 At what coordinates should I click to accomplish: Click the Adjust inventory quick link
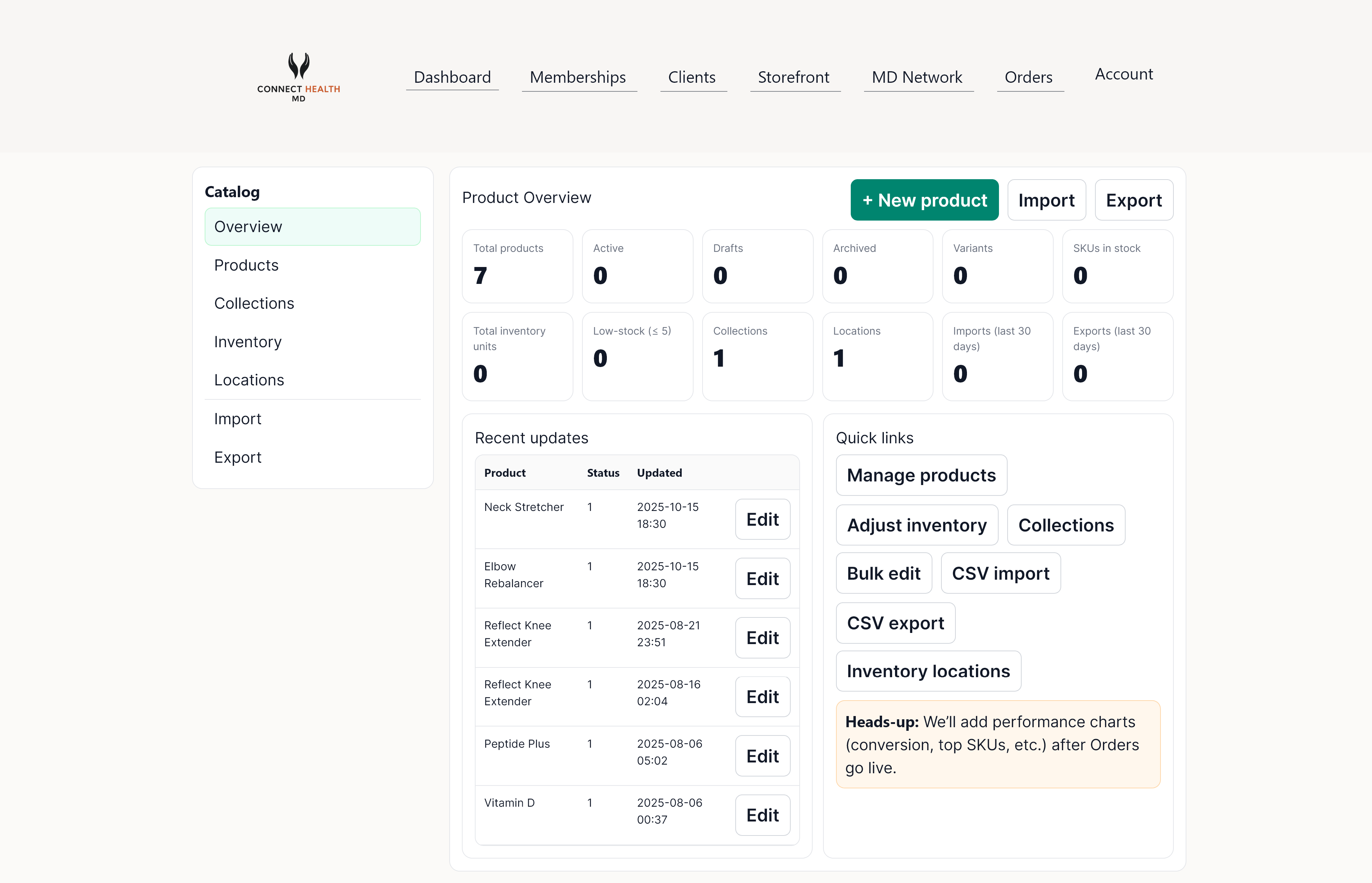(x=917, y=525)
